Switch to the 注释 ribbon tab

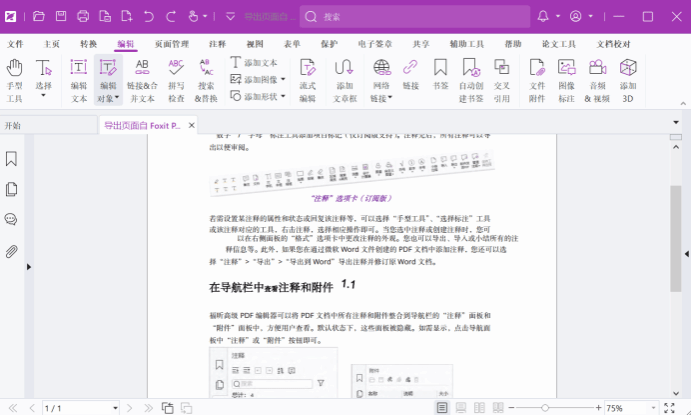(x=217, y=44)
